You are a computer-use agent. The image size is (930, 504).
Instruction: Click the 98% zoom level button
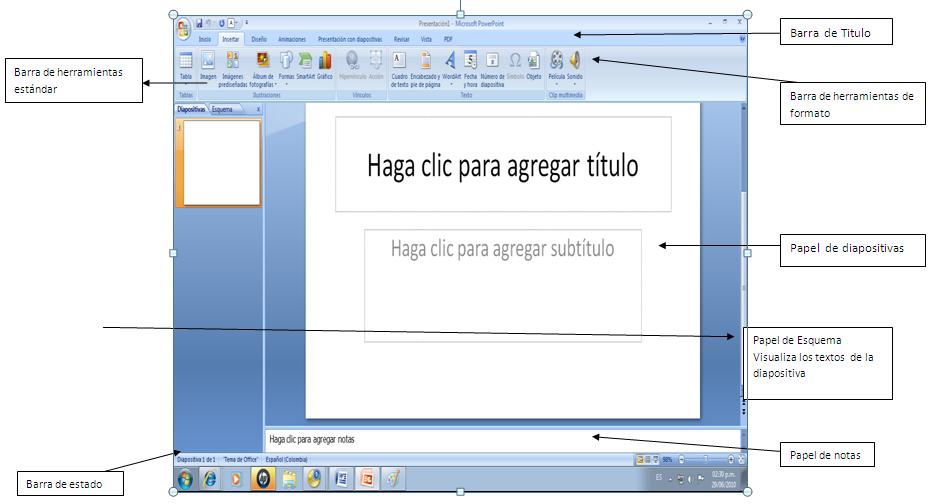tap(667, 460)
